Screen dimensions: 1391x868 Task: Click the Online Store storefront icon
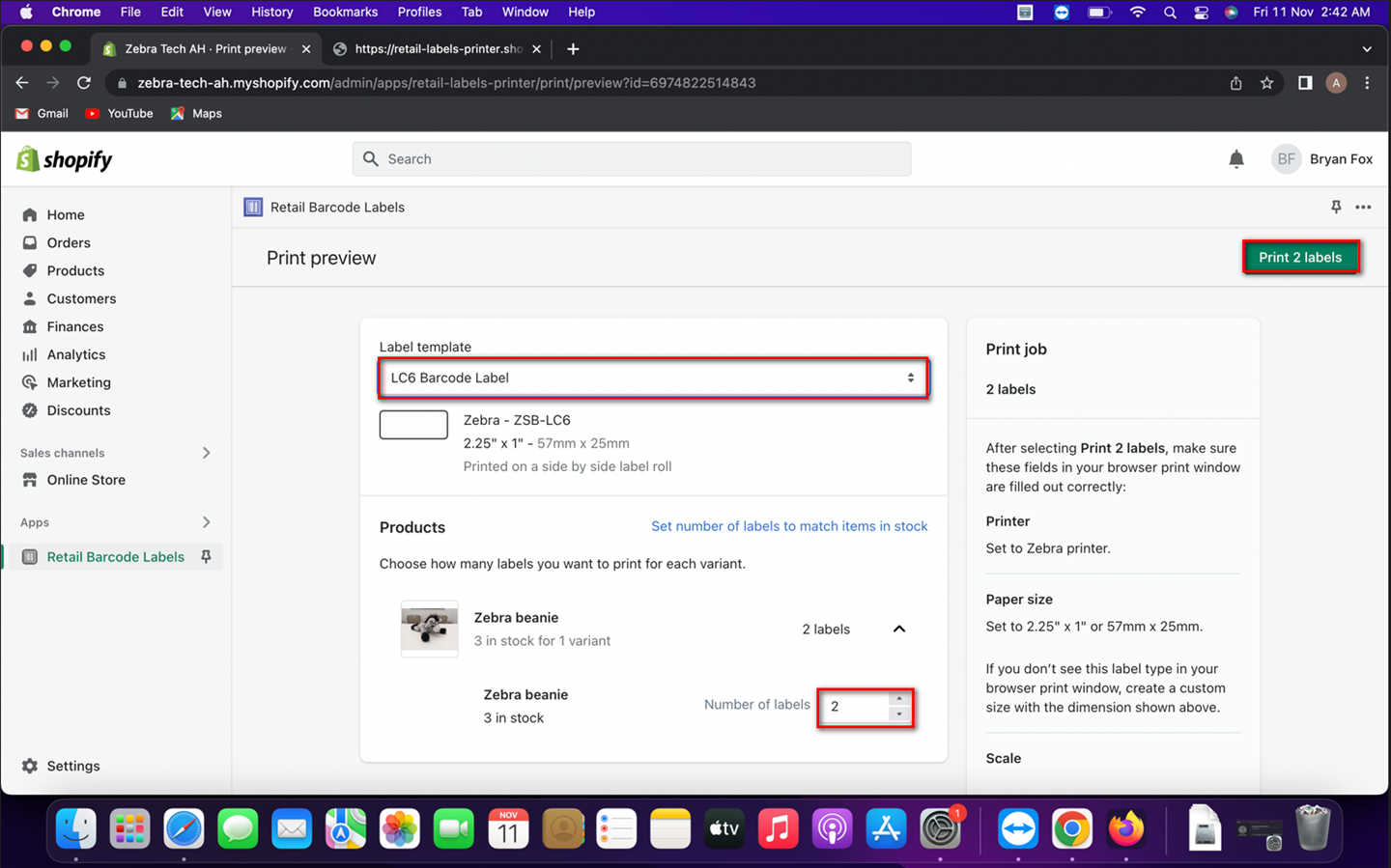coord(30,480)
